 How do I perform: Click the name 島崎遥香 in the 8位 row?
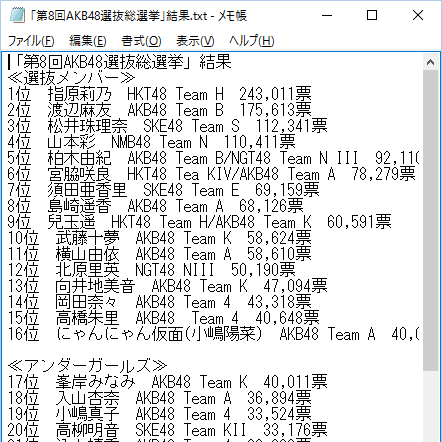79,206
